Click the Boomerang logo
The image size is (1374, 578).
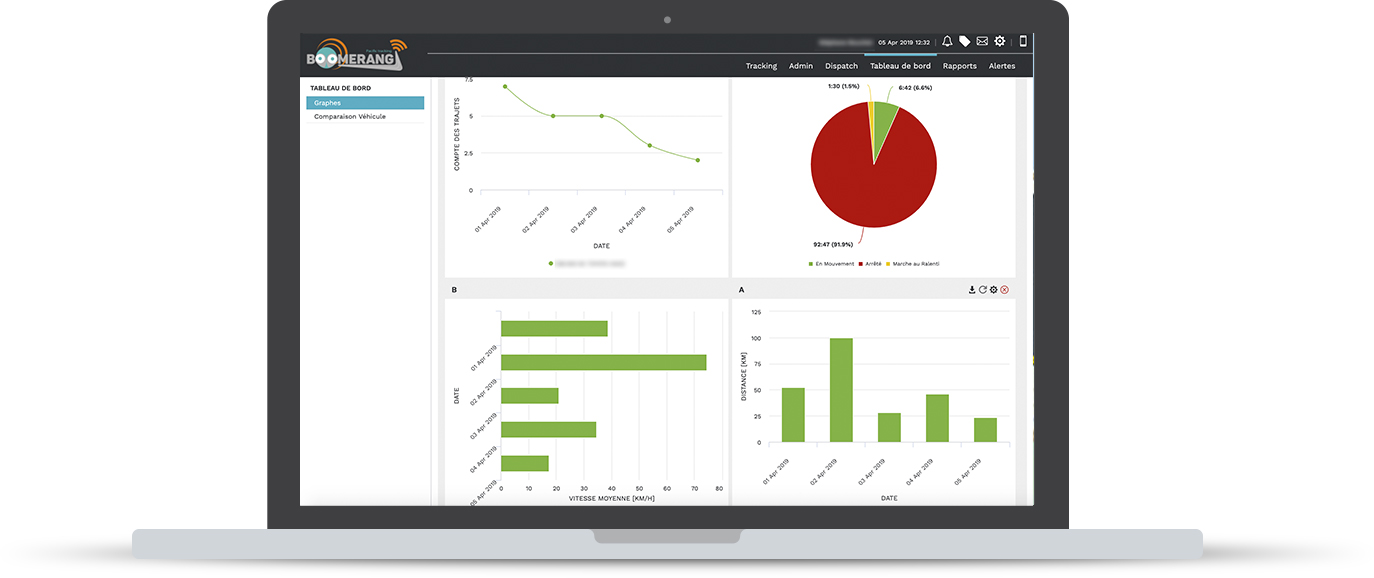tap(357, 56)
